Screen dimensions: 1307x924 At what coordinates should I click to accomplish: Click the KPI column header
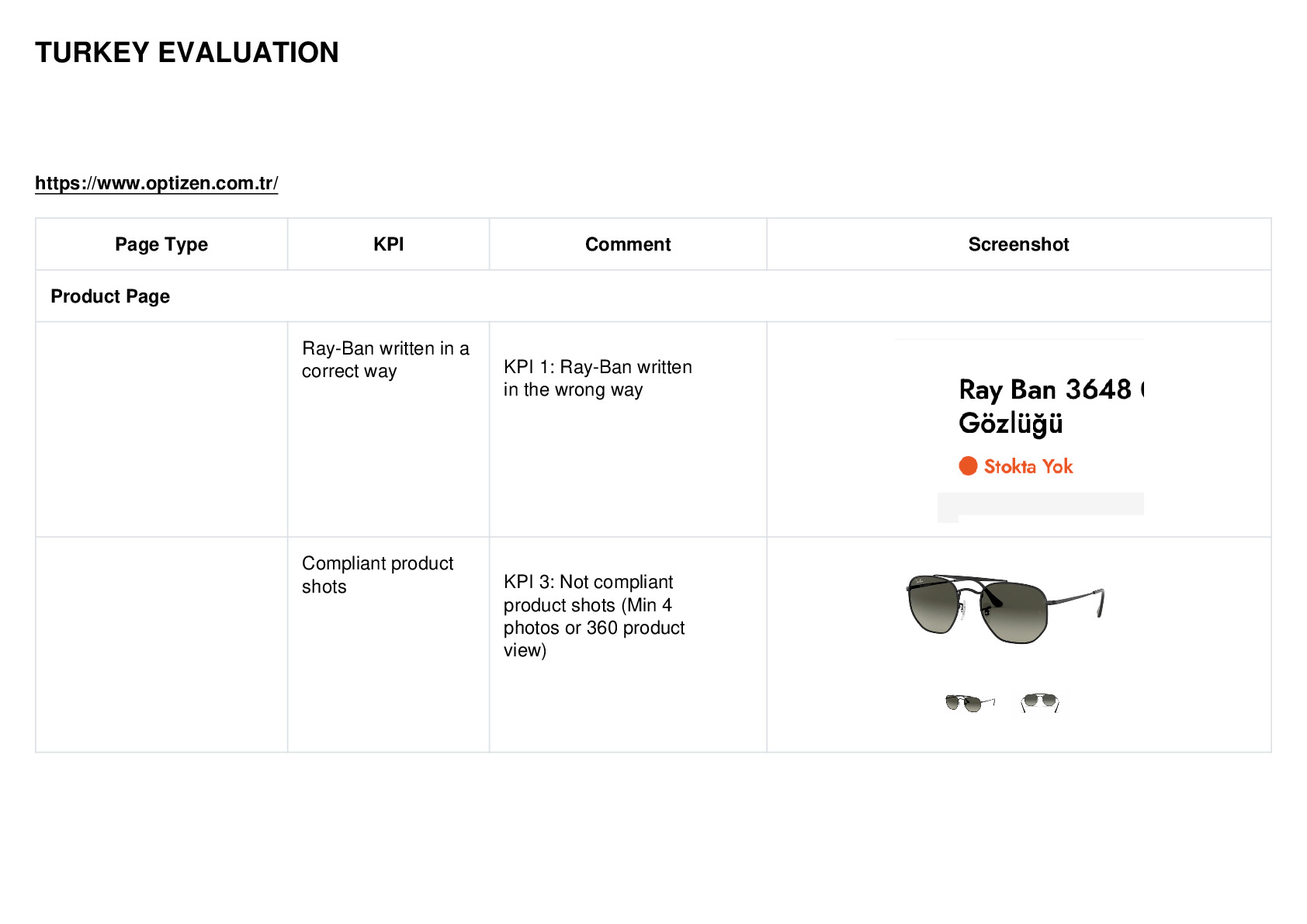(388, 244)
